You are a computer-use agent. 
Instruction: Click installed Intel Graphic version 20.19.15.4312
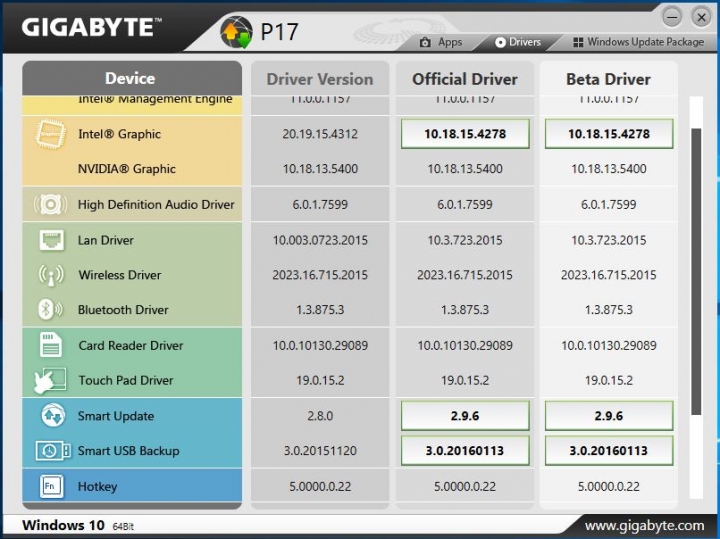(320, 134)
